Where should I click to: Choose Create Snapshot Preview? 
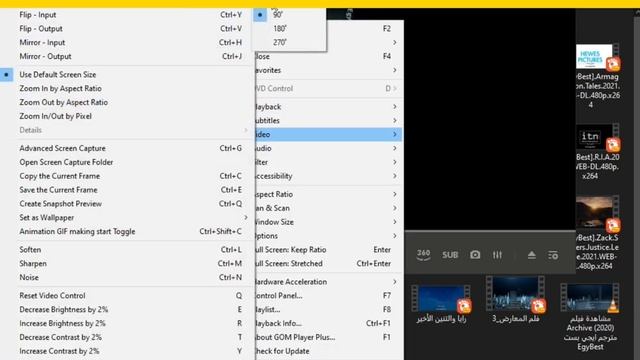click(126, 204)
